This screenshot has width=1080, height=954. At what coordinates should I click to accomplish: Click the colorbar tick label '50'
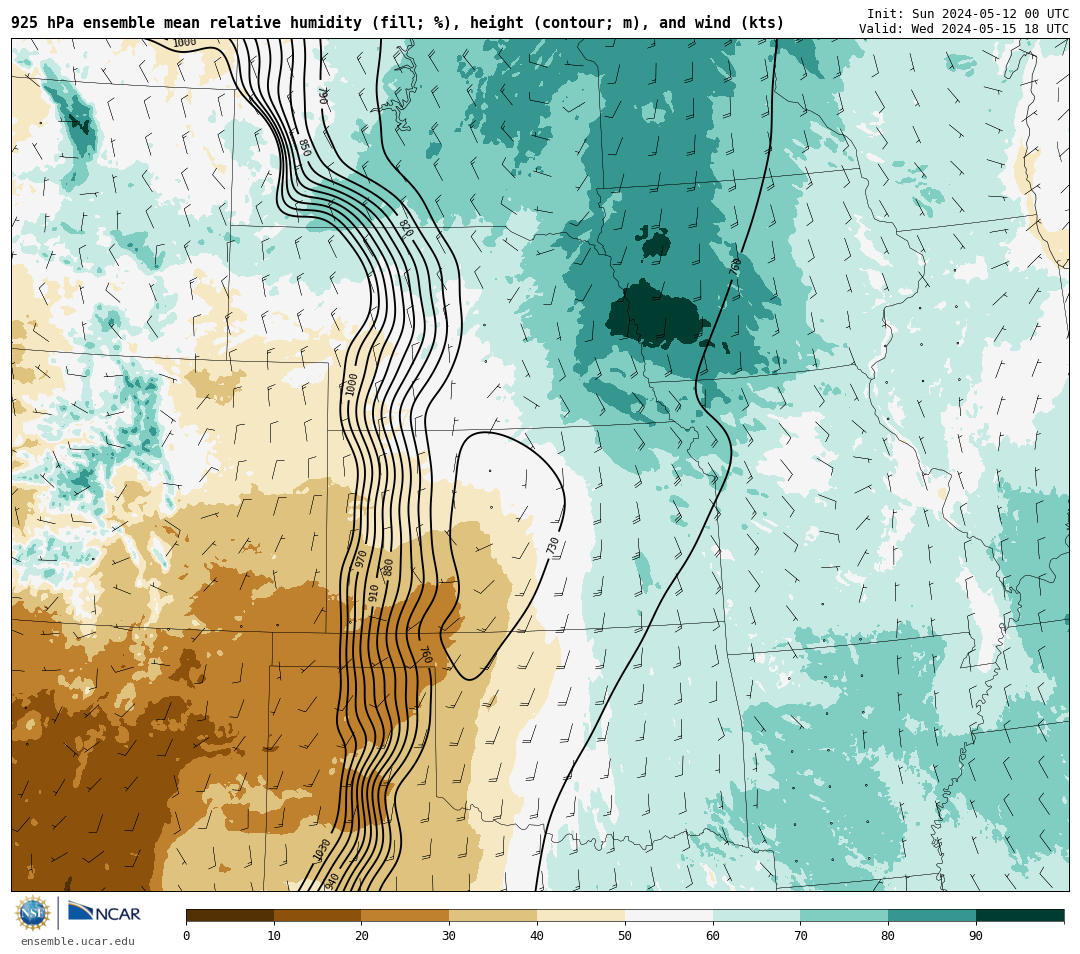(625, 935)
